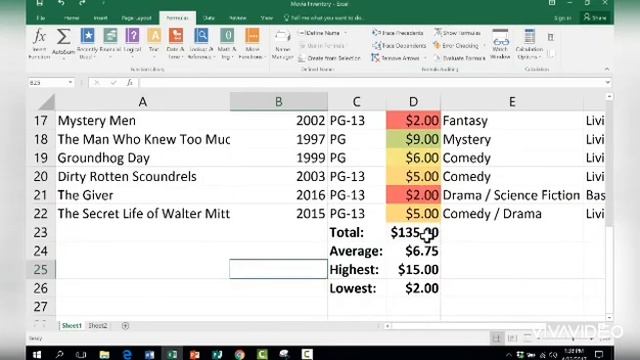Select column D header
640x360 pixels.
click(x=413, y=102)
